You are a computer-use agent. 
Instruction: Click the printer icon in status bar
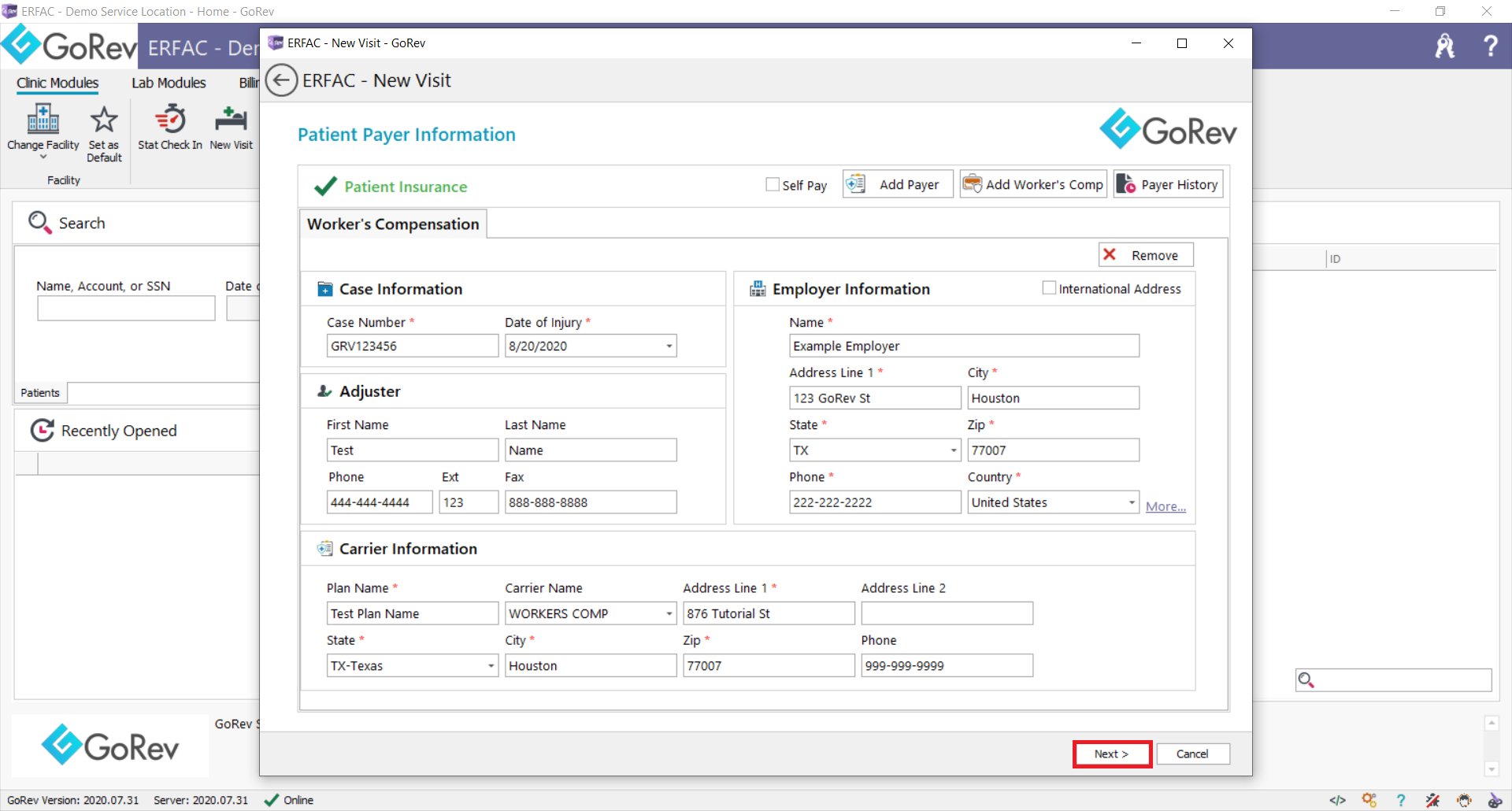[x=1464, y=800]
